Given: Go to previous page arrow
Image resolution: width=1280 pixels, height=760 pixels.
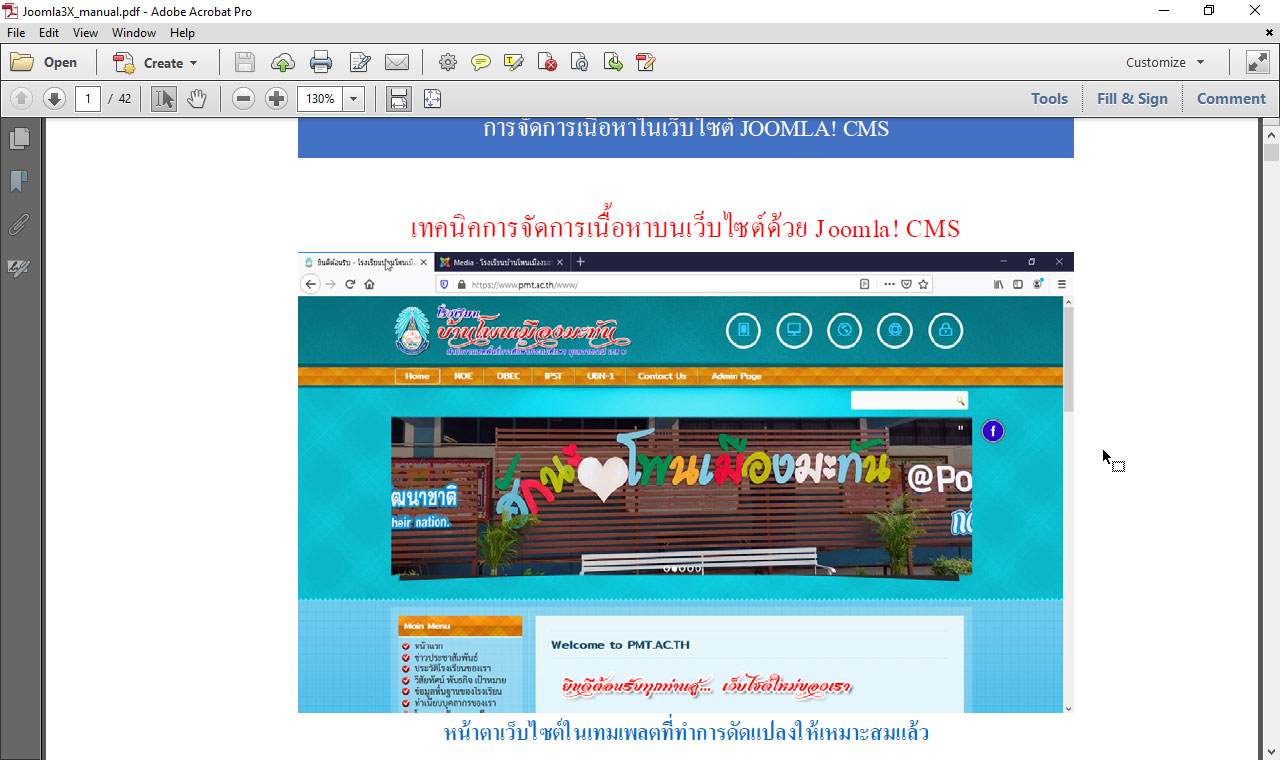Looking at the screenshot, I should 22,98.
